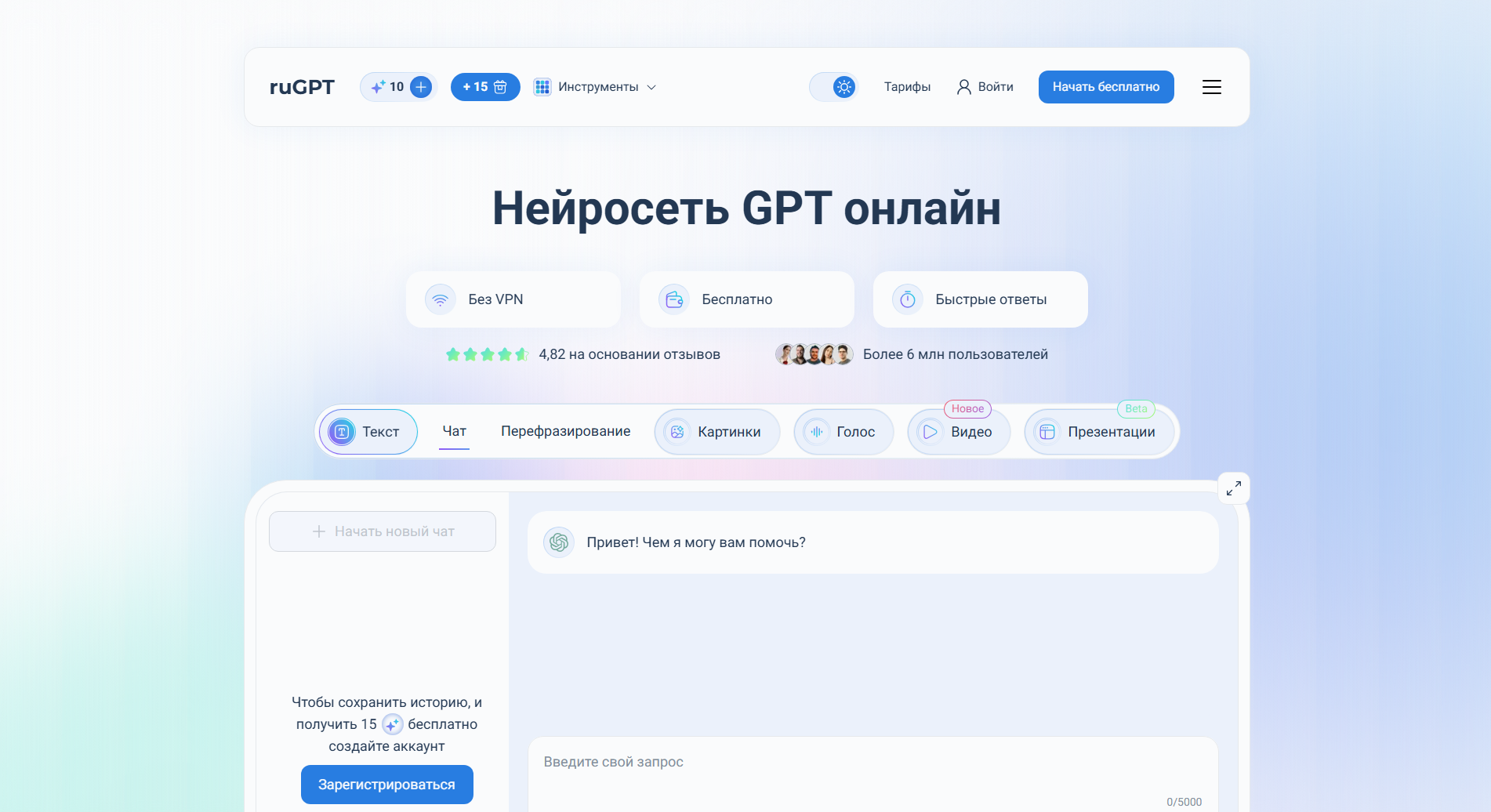
Task: Expand the Инструменты dropdown
Action: click(x=595, y=87)
